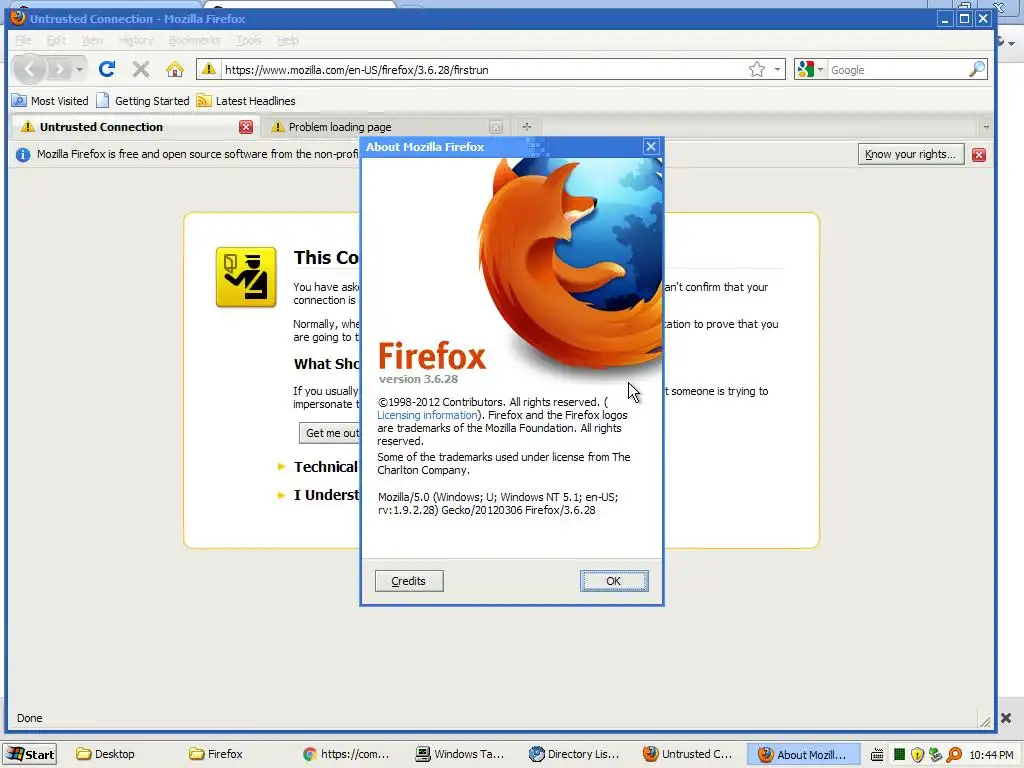The image size is (1024, 768).
Task: Select About Mozilla taskbar button
Action: [802, 754]
